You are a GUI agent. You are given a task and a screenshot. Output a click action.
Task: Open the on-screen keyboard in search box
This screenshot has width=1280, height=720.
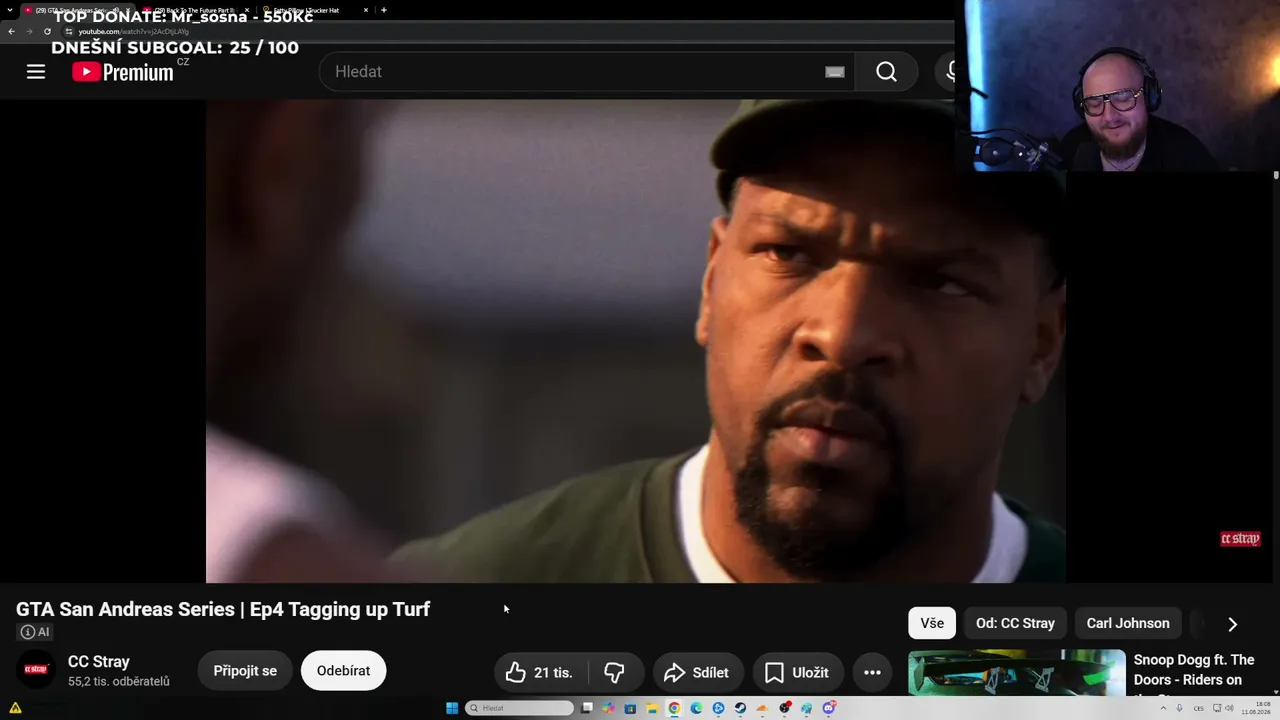pos(835,72)
